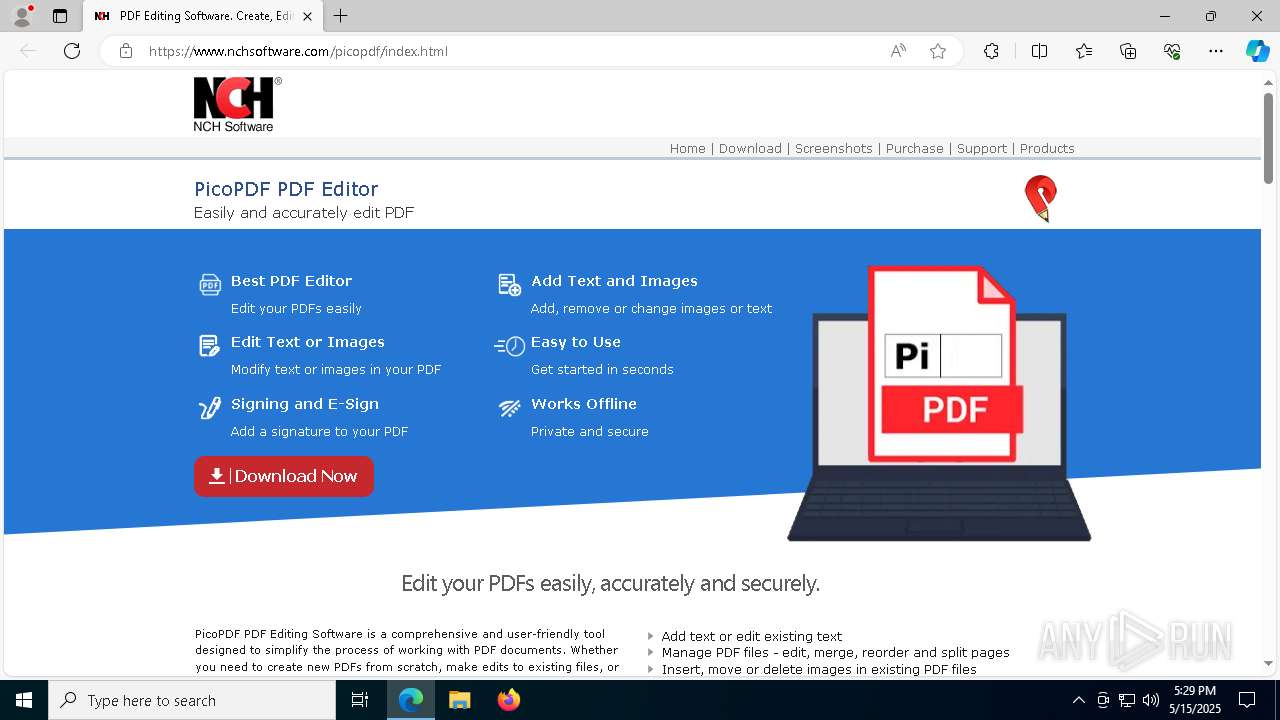1280x720 pixels.
Task: Close the PDF Editing Software tab
Action: (x=307, y=16)
